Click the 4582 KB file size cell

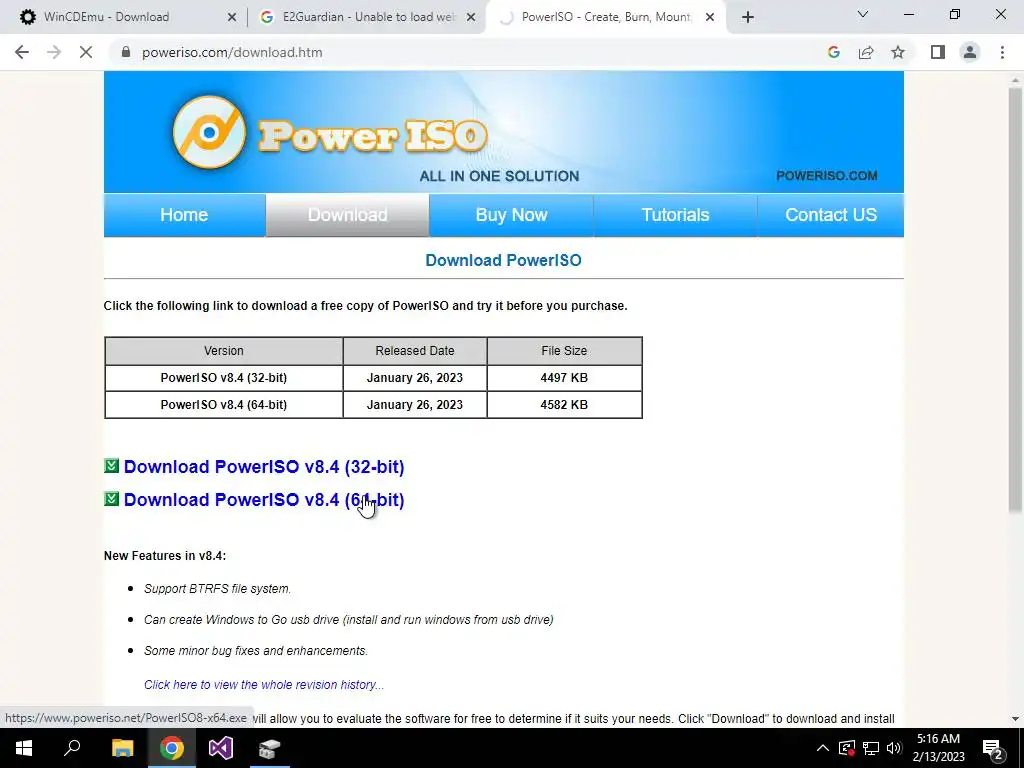click(x=564, y=405)
